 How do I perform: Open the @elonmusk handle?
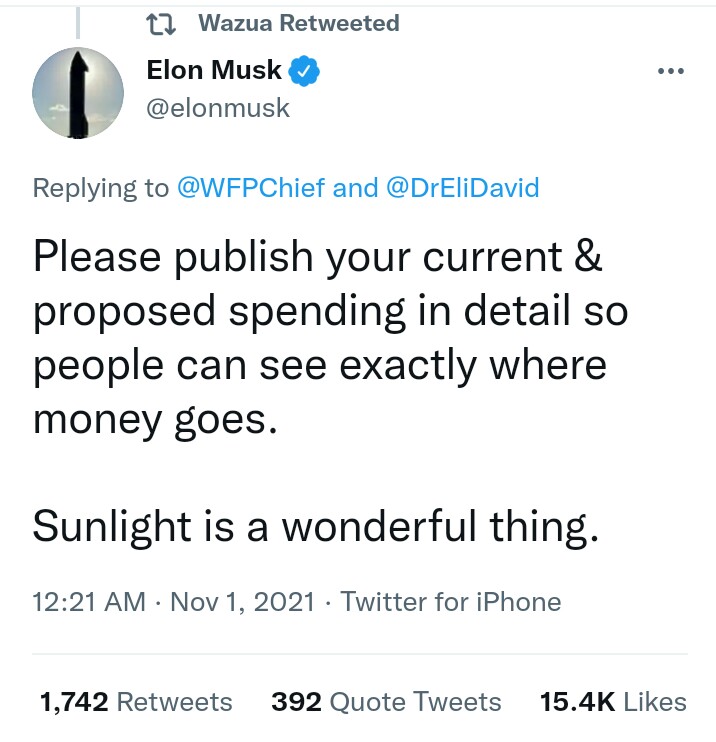[x=218, y=107]
